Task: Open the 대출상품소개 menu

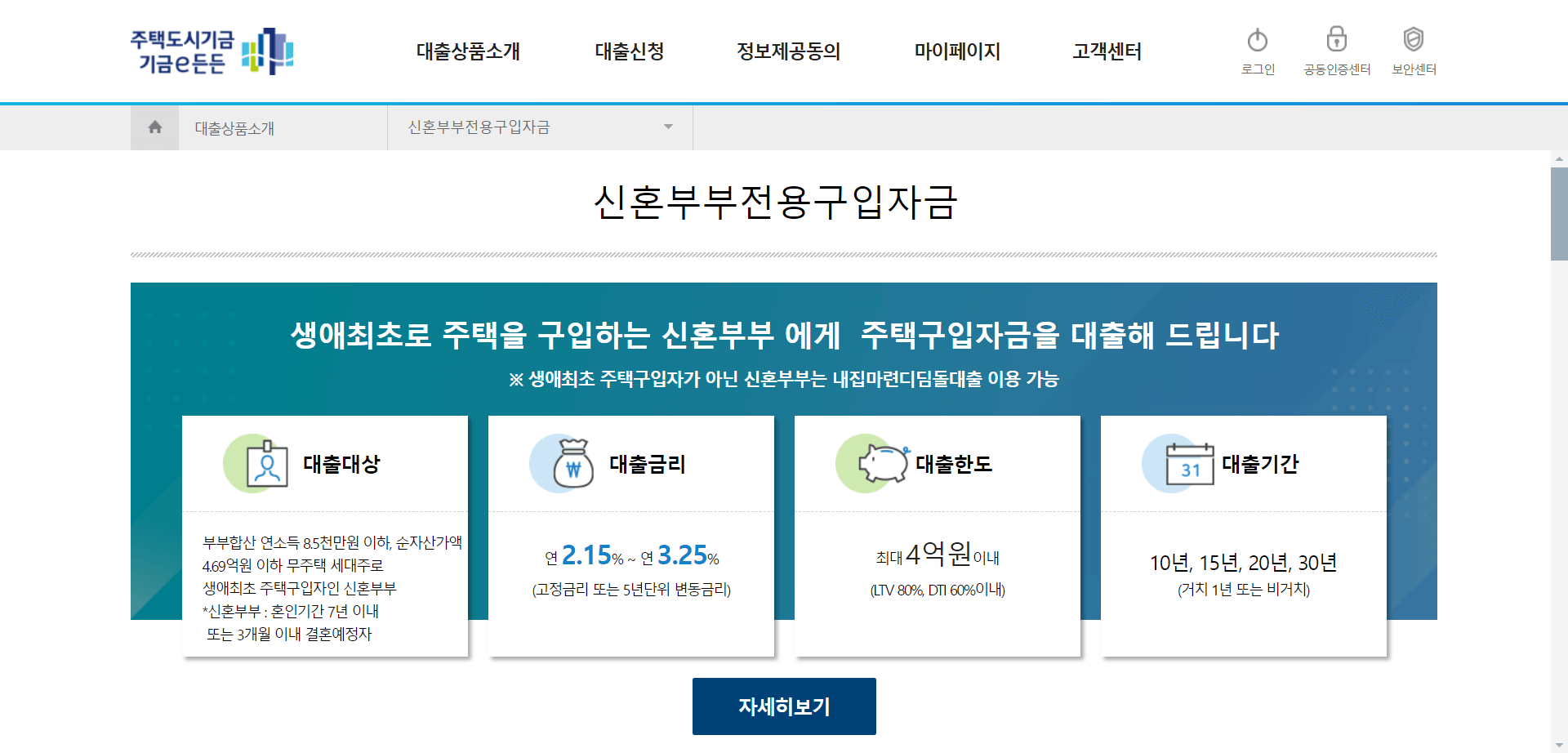Action: click(x=468, y=51)
